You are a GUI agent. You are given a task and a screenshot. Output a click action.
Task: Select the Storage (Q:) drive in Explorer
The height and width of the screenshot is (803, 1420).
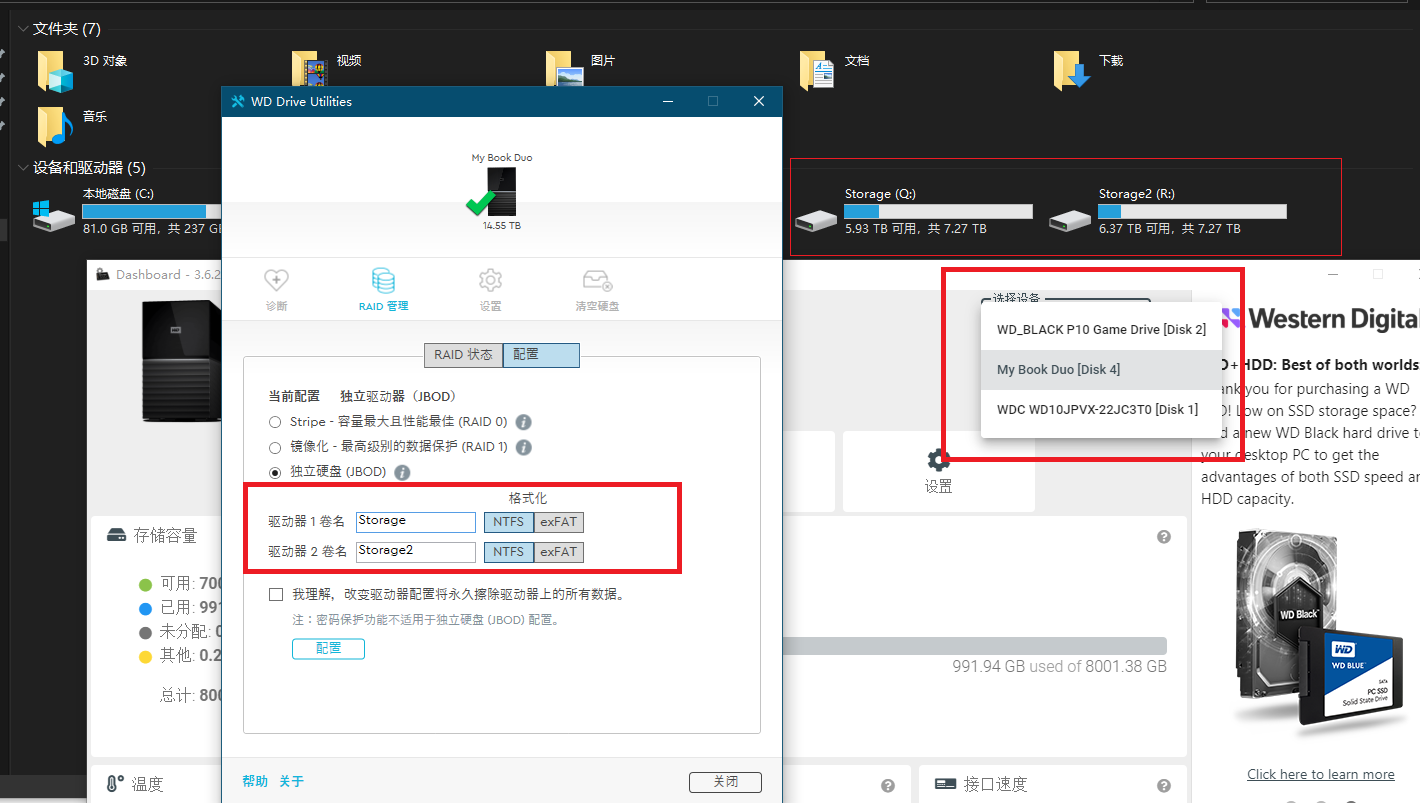pyautogui.click(x=913, y=211)
